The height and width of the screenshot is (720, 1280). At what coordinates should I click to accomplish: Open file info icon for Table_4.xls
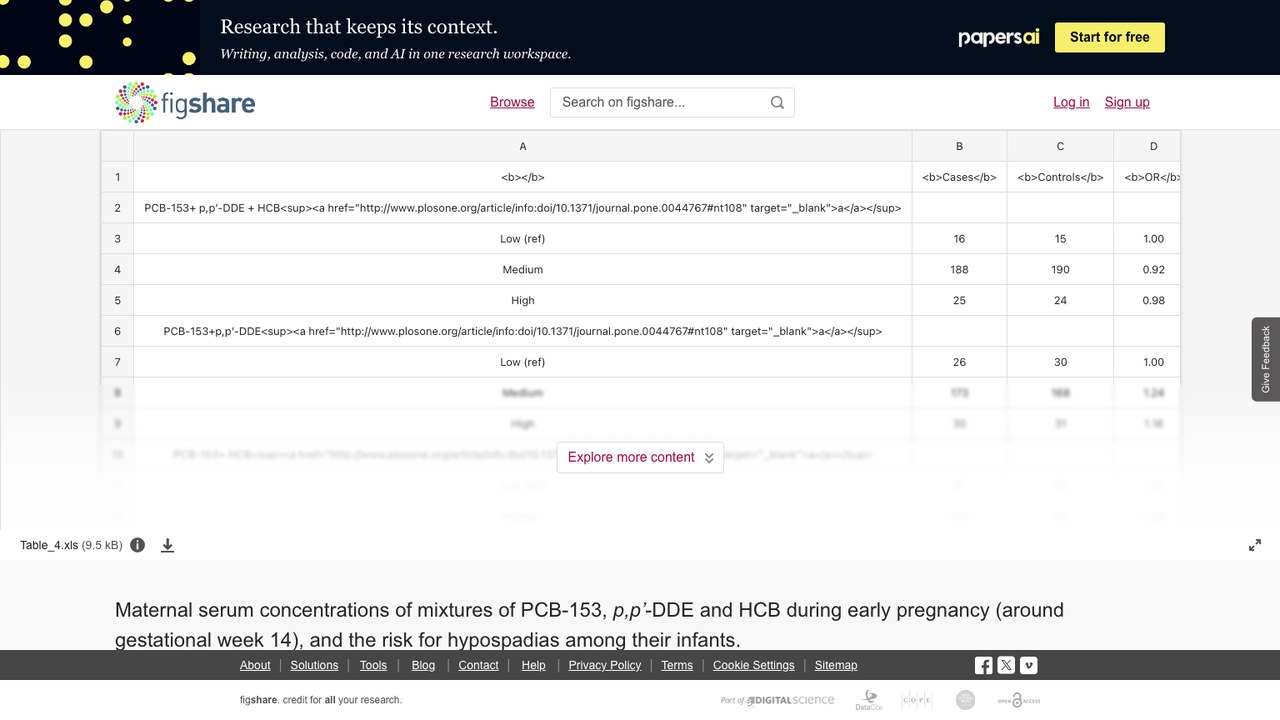pyautogui.click(x=138, y=545)
